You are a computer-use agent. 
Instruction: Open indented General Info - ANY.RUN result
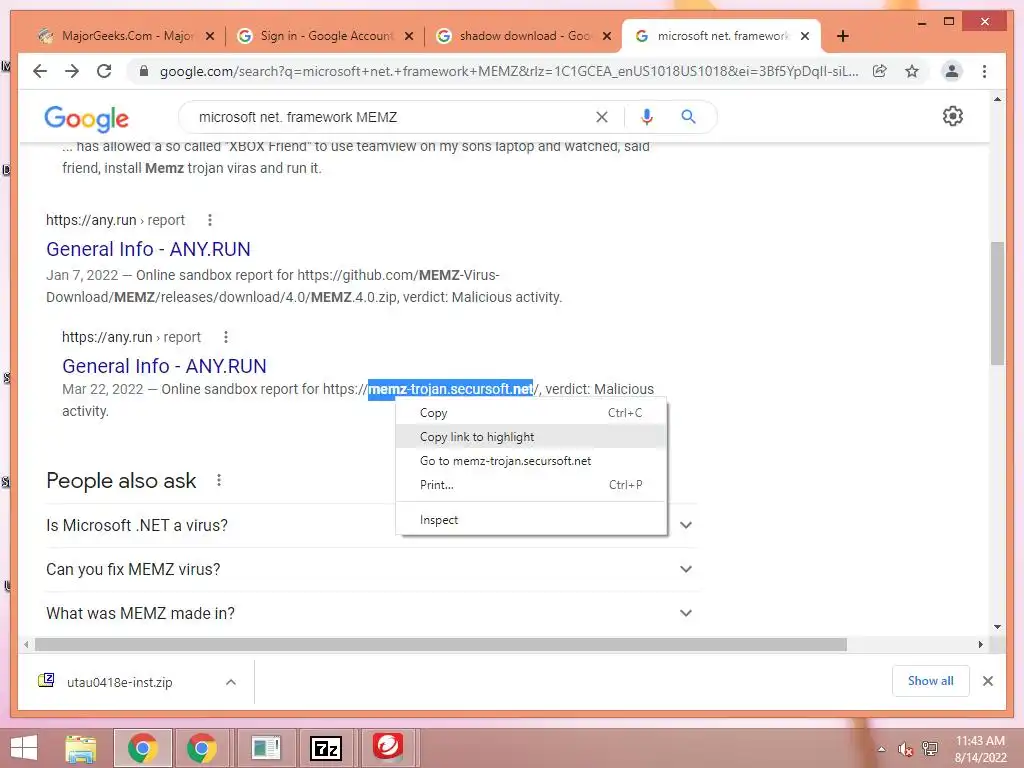tap(164, 366)
